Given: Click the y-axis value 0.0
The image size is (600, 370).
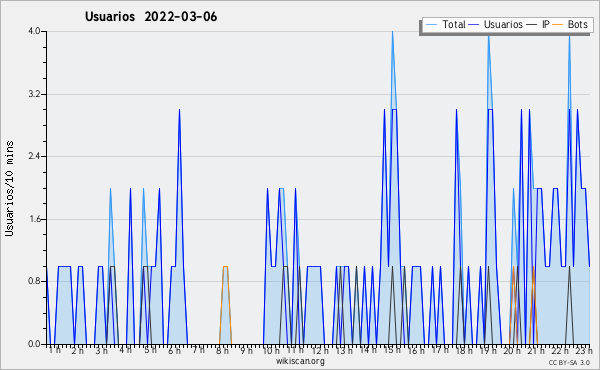Looking at the screenshot, I should (x=34, y=344).
